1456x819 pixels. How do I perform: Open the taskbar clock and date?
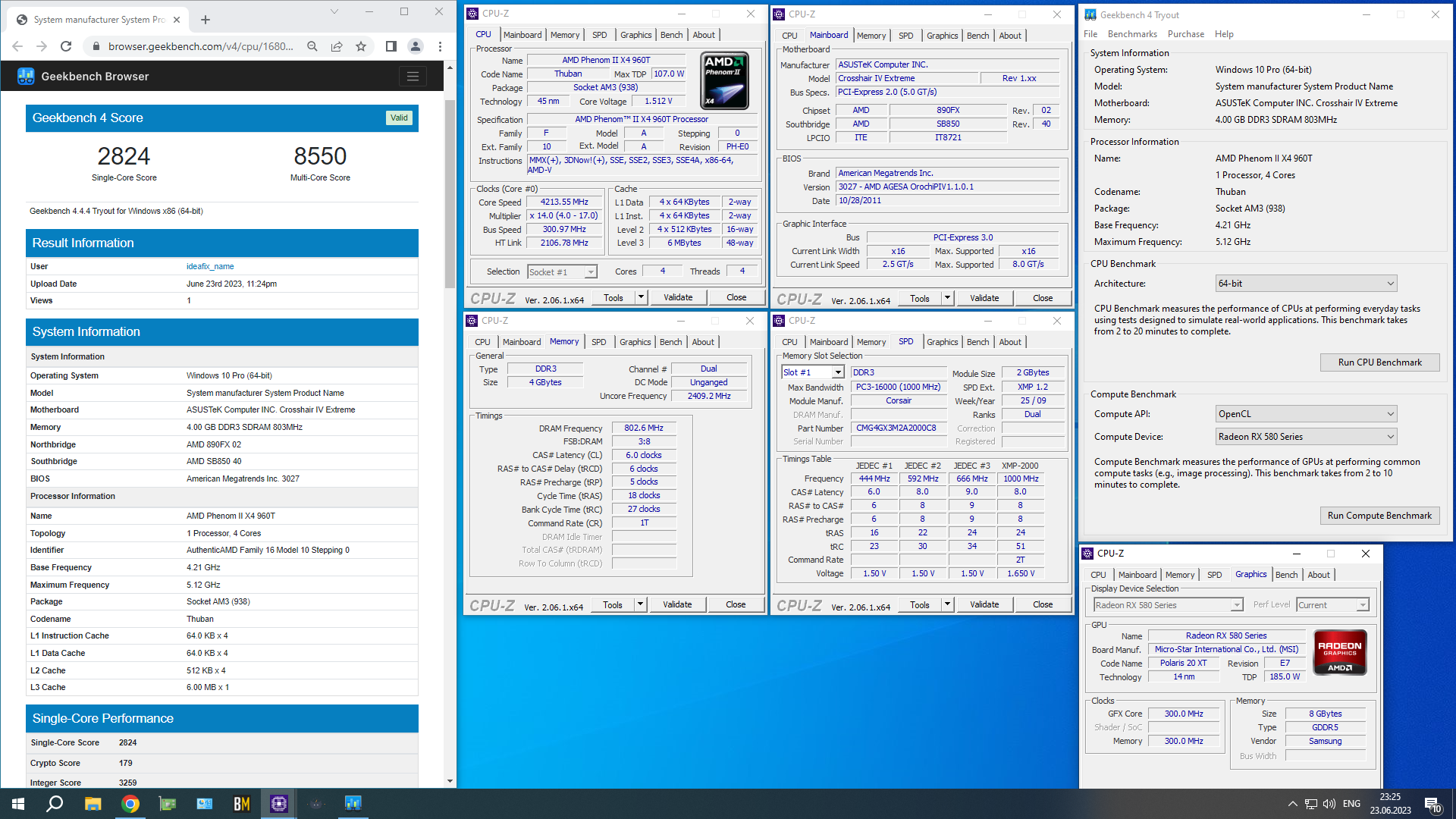pyautogui.click(x=1390, y=804)
